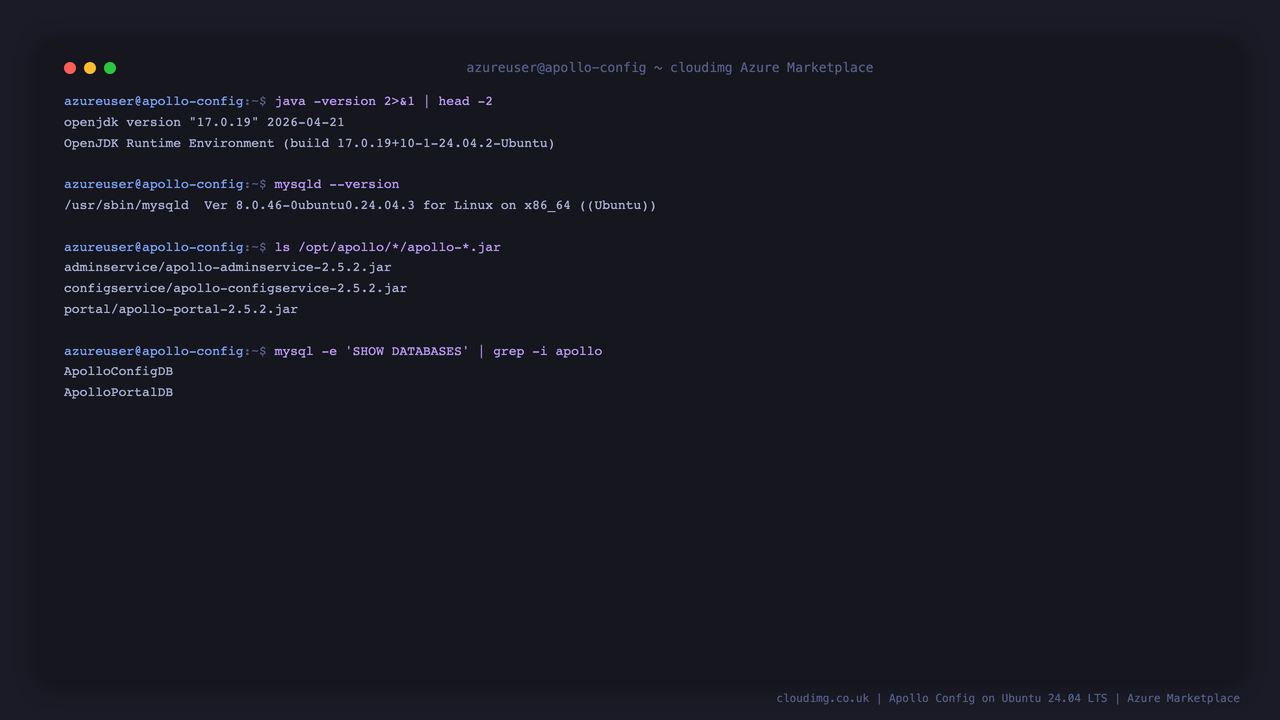Click the OpenJDK Runtime Environment build line
Image resolution: width=1280 pixels, height=720 pixels.
[x=309, y=143]
